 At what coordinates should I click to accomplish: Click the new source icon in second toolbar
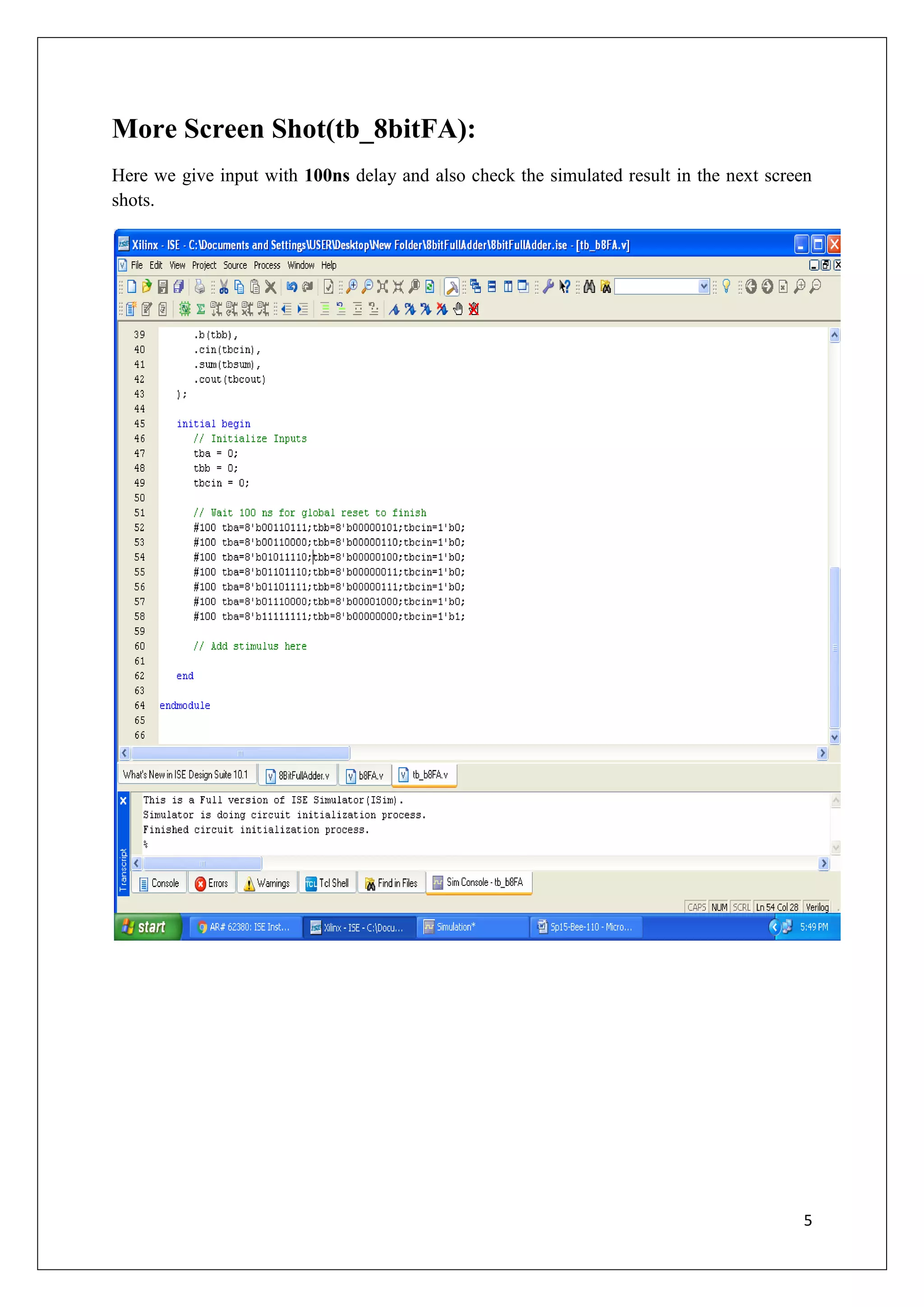point(131,309)
